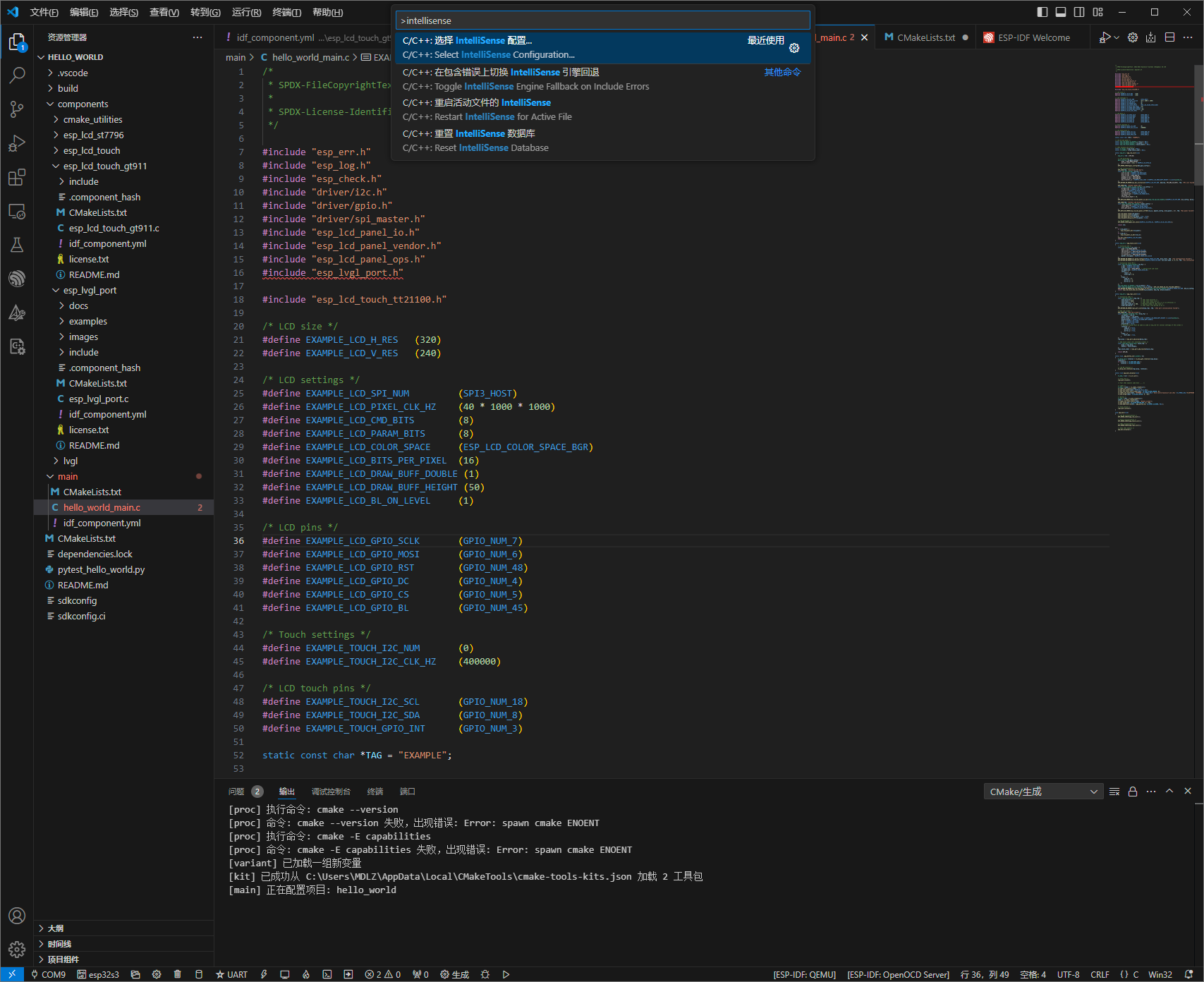Expand the 时间线 timeline section
The height and width of the screenshot is (982, 1204).
point(123,944)
